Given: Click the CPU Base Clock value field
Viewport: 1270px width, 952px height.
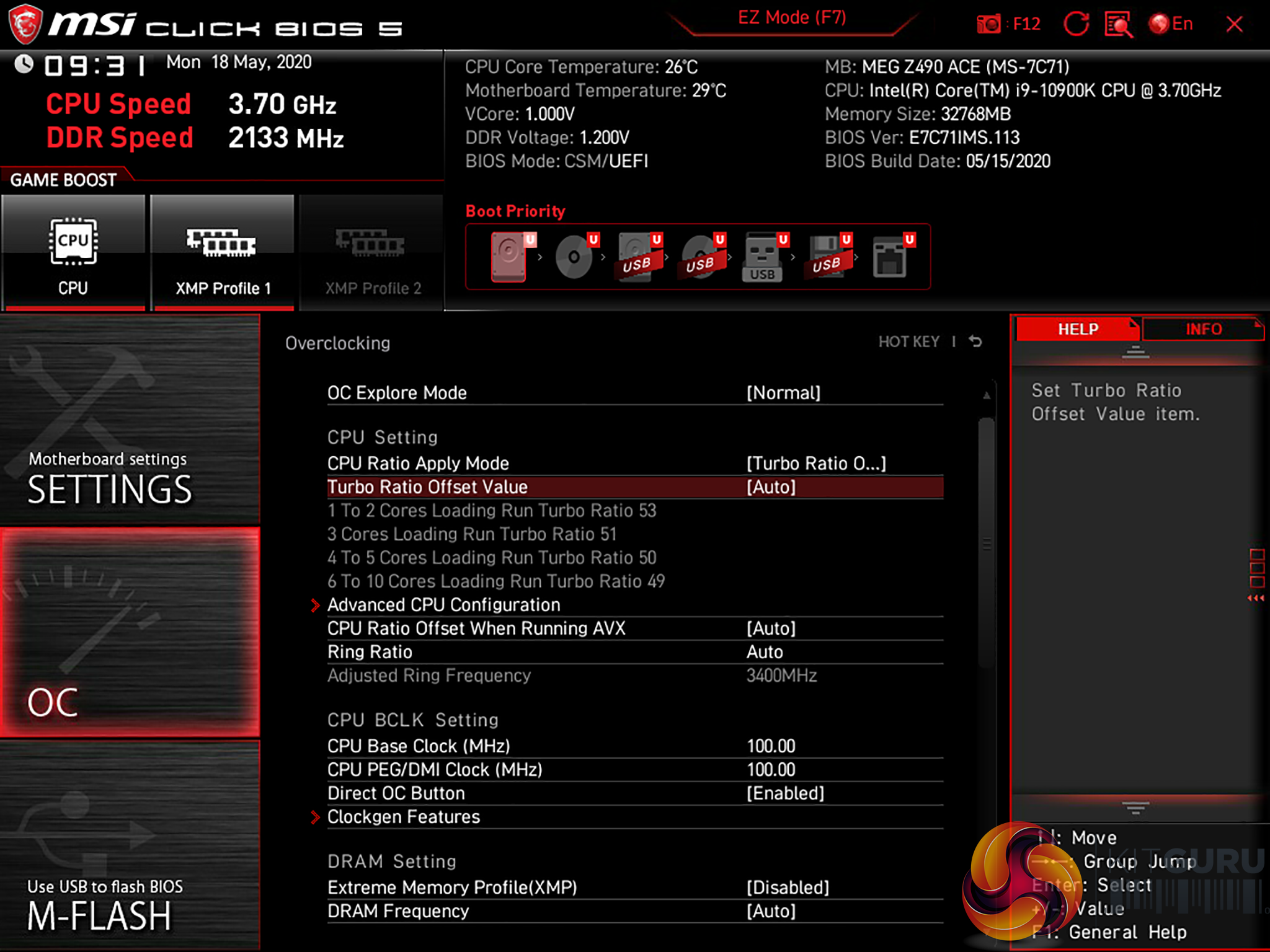Looking at the screenshot, I should tap(771, 746).
